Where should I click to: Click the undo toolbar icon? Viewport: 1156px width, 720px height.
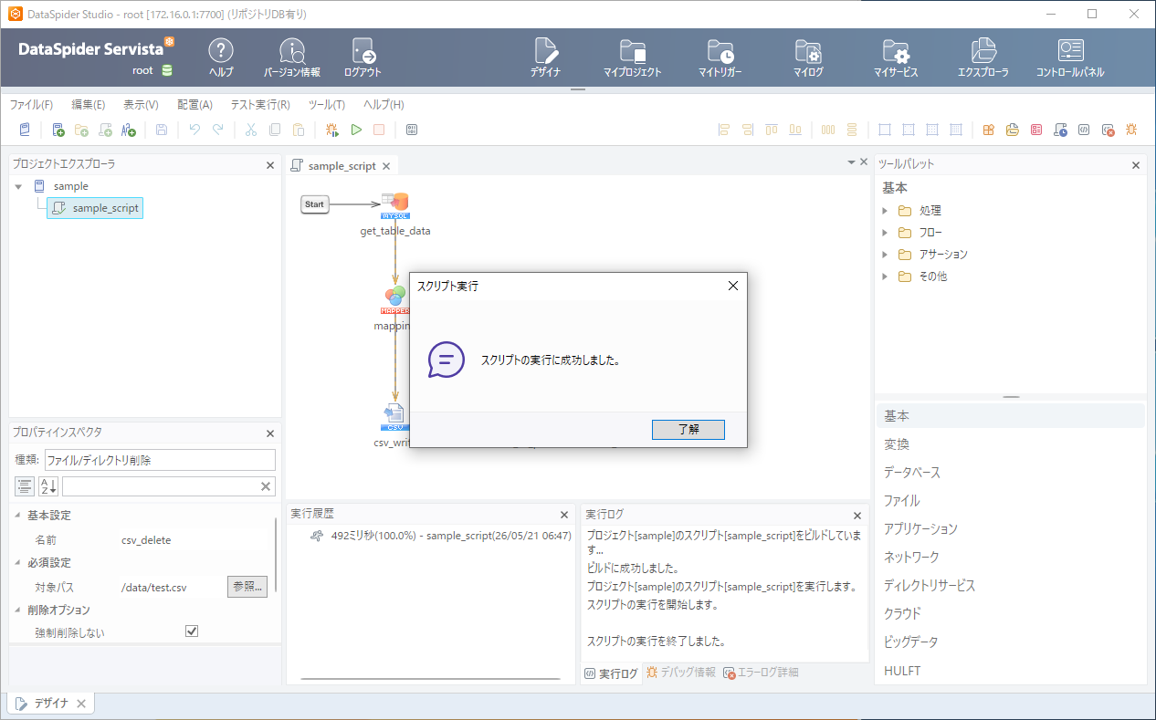click(x=195, y=130)
